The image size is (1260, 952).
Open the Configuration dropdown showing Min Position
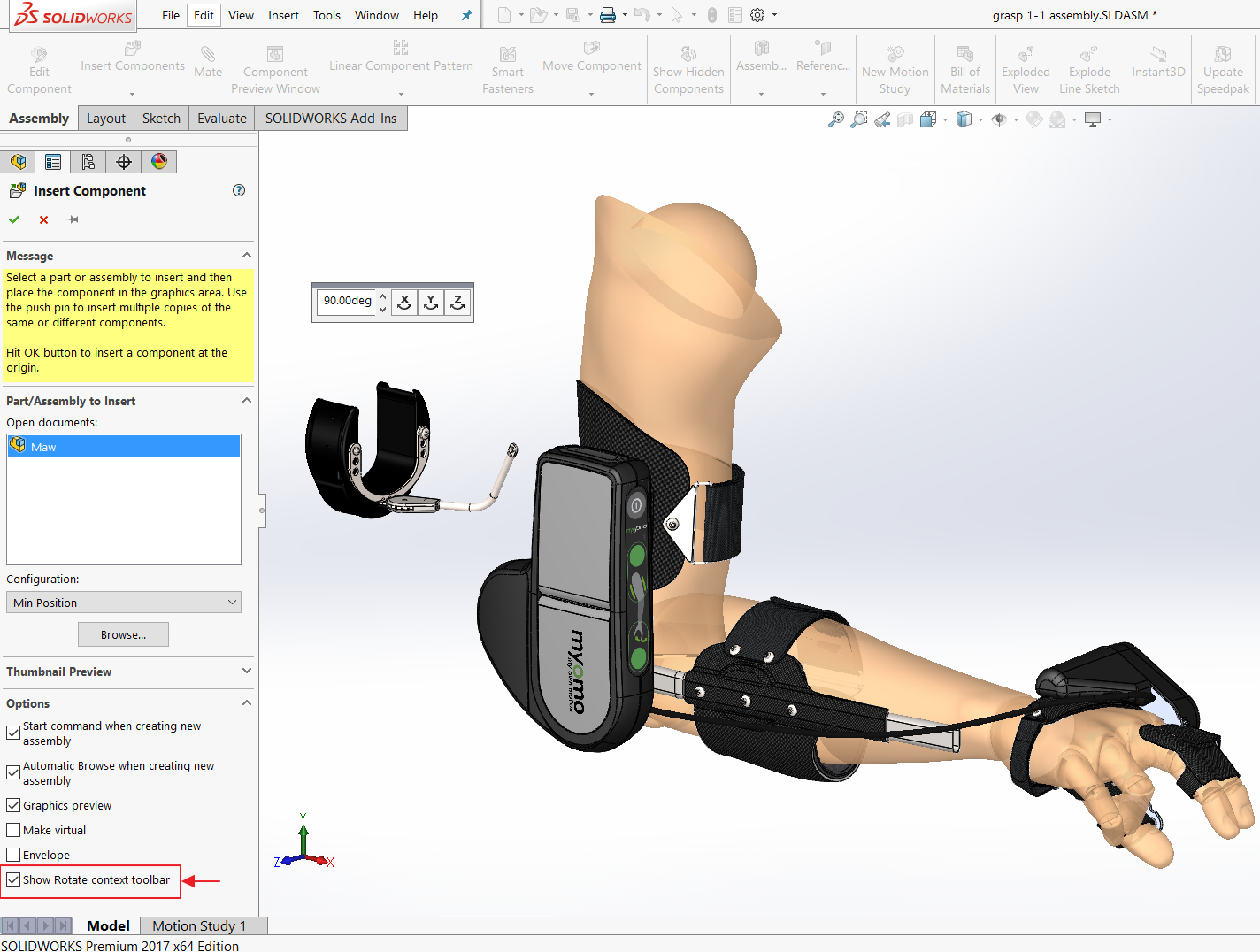[124, 603]
